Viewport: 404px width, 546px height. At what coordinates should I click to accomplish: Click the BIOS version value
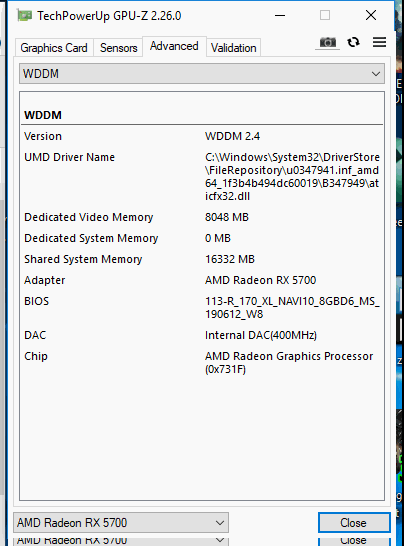(x=292, y=307)
